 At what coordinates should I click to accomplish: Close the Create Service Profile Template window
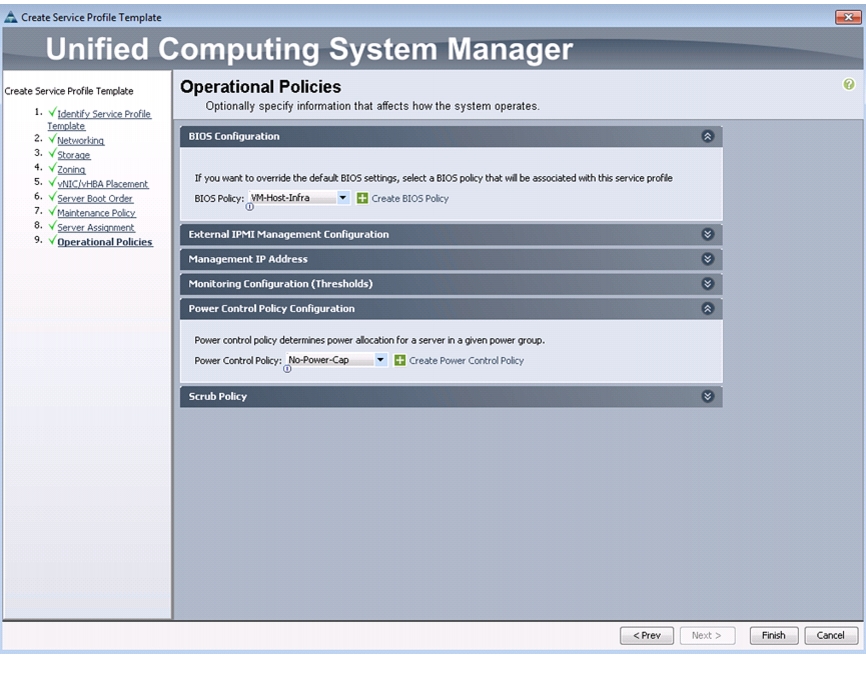(848, 17)
